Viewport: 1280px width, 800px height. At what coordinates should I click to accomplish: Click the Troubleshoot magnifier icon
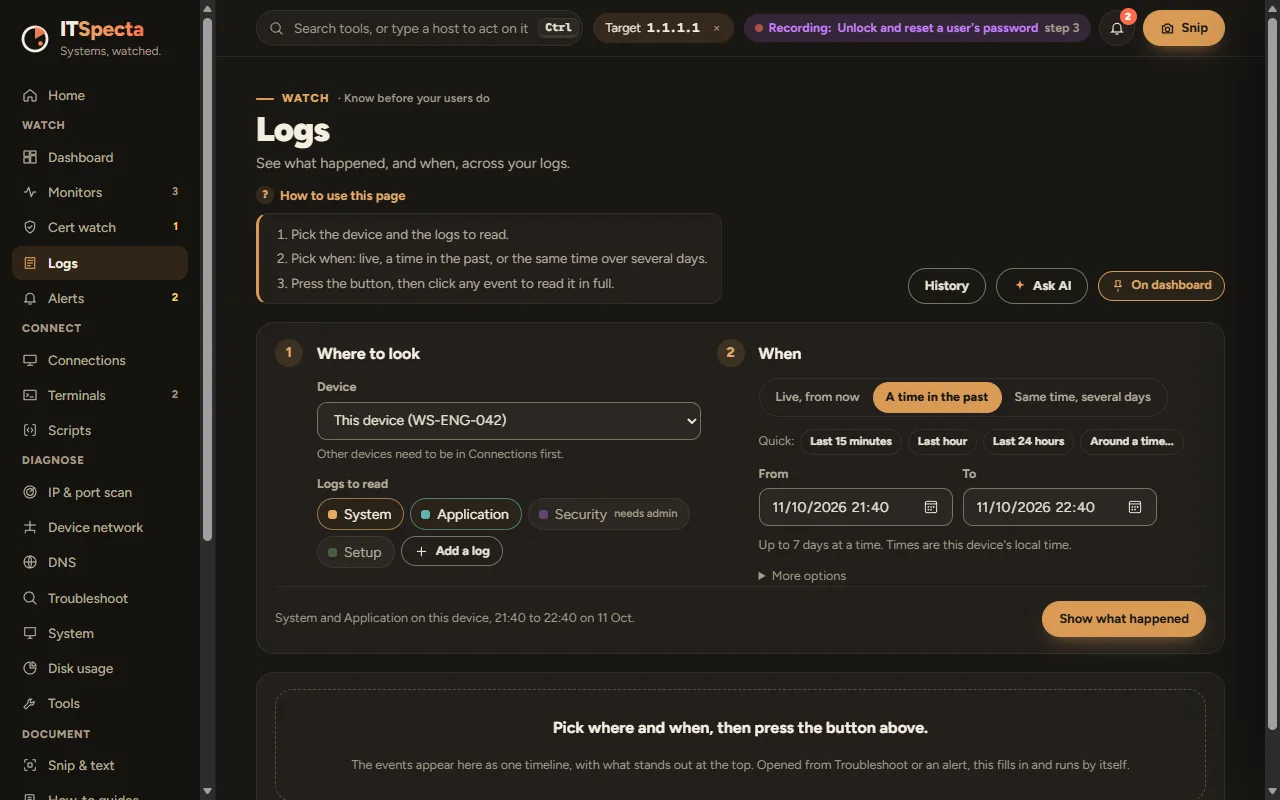point(30,599)
